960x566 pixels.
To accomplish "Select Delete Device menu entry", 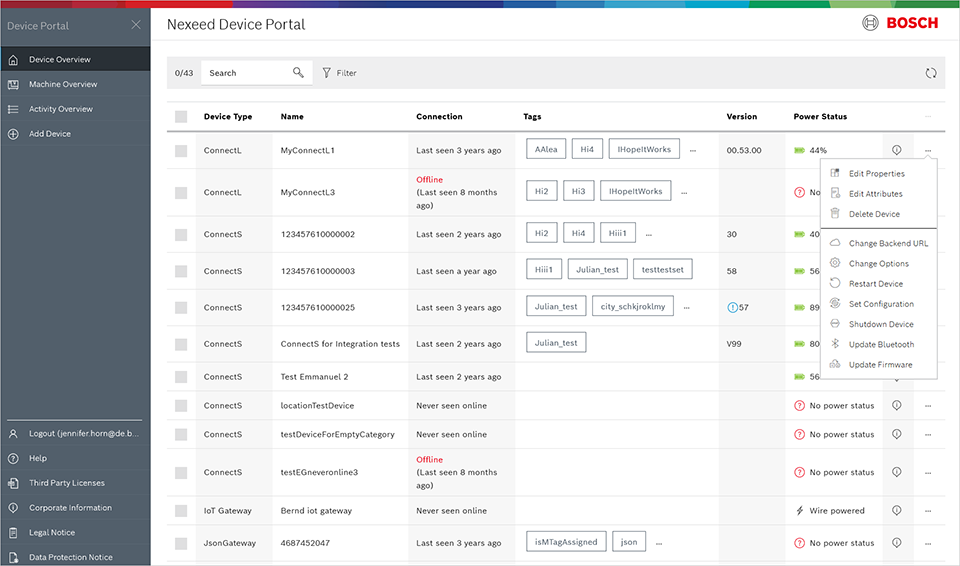I will click(879, 214).
